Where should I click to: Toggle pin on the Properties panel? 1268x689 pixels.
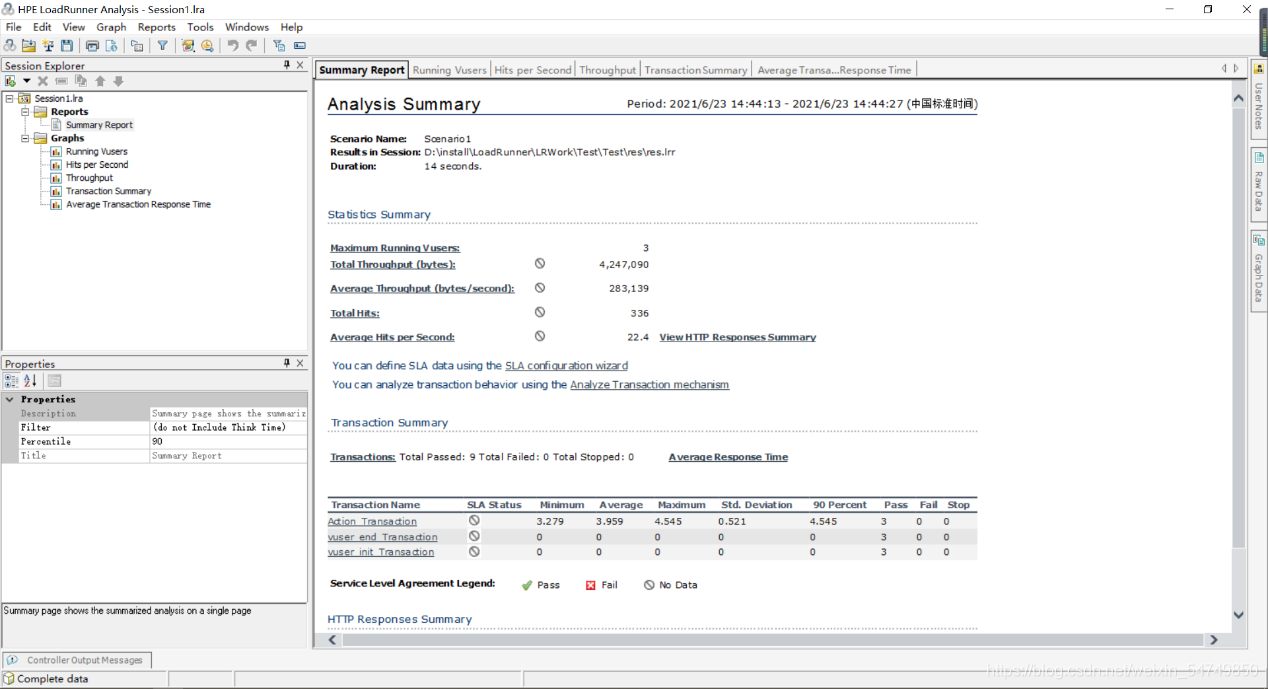pyautogui.click(x=286, y=363)
